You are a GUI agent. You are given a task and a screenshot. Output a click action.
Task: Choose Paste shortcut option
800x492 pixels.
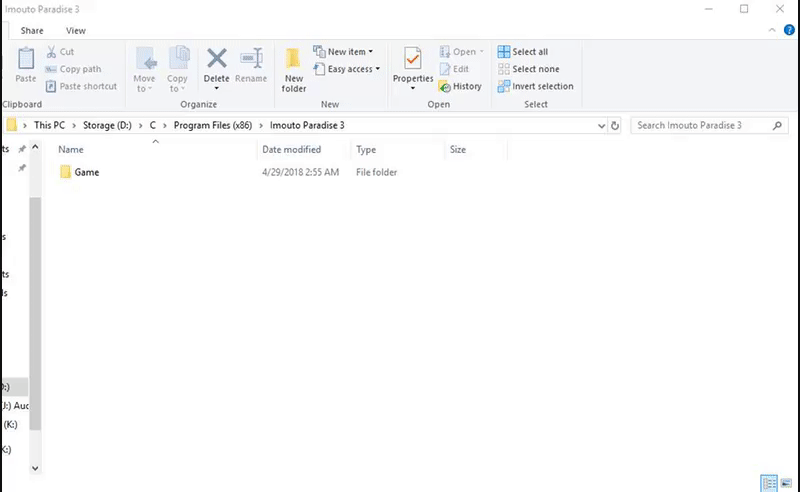coord(82,86)
